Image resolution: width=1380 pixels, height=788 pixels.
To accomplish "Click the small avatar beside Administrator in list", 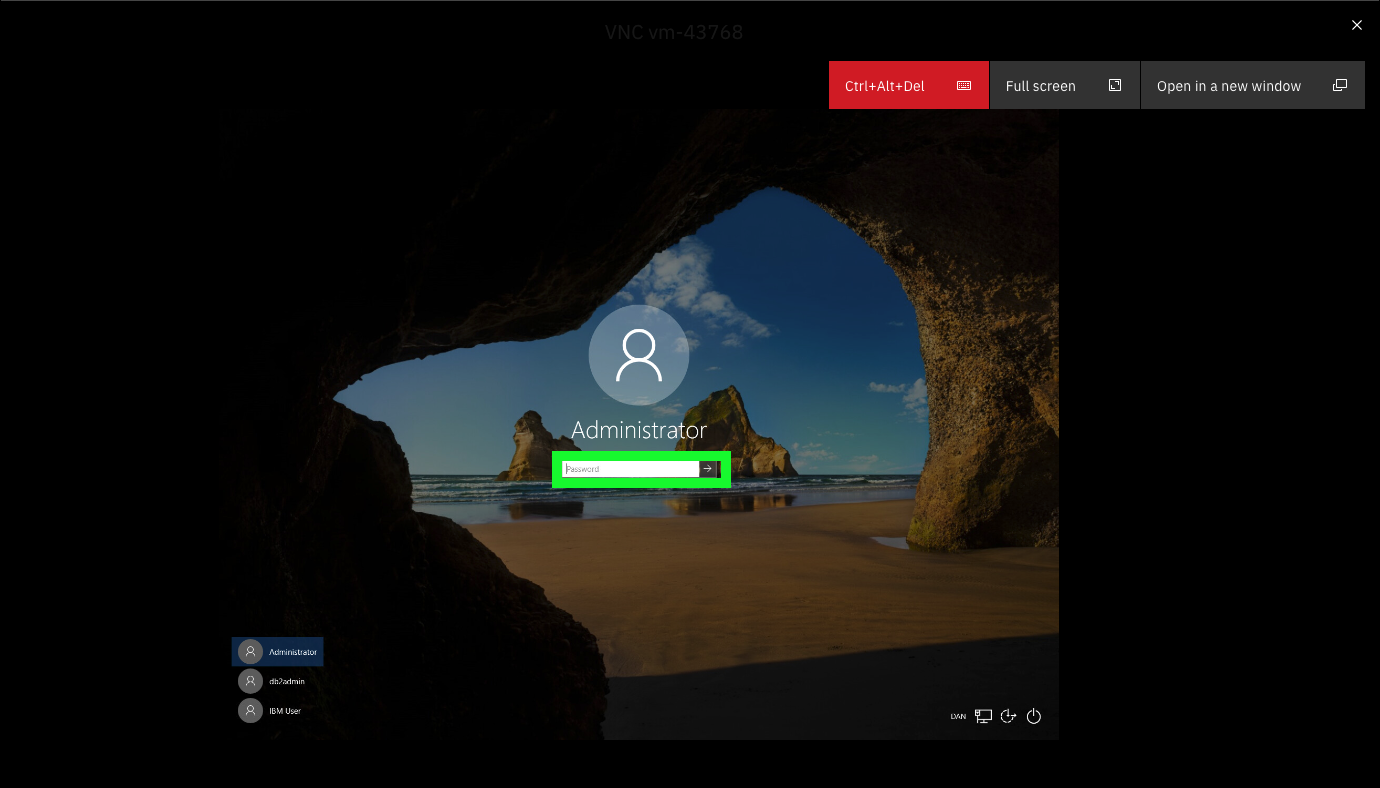I will pyautogui.click(x=250, y=652).
